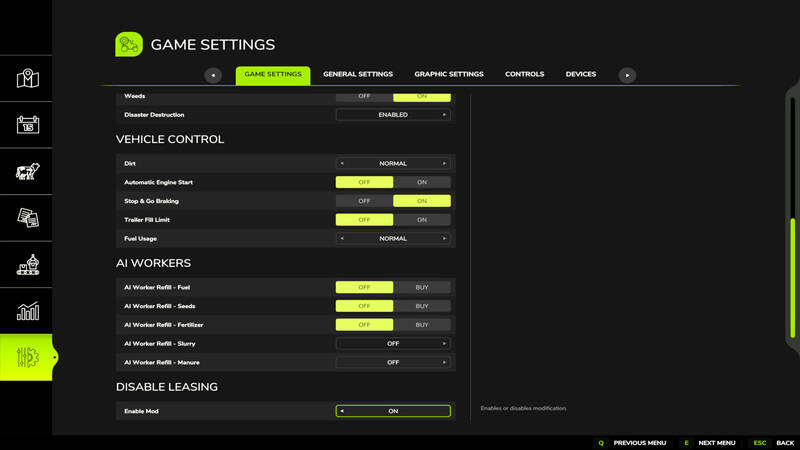This screenshot has width=800, height=450.
Task: Open the statistics bar chart icon
Action: (28, 311)
